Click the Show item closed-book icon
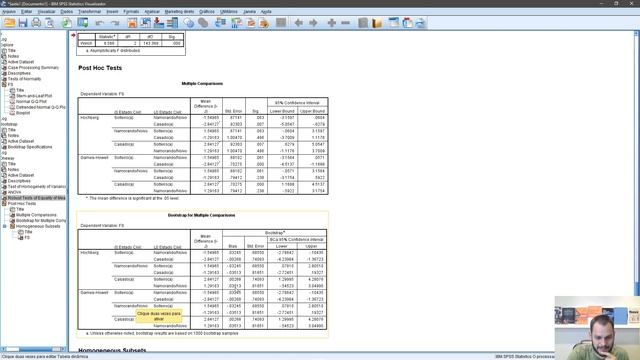Image resolution: width=640 pixels, height=360 pixels. 363,23
